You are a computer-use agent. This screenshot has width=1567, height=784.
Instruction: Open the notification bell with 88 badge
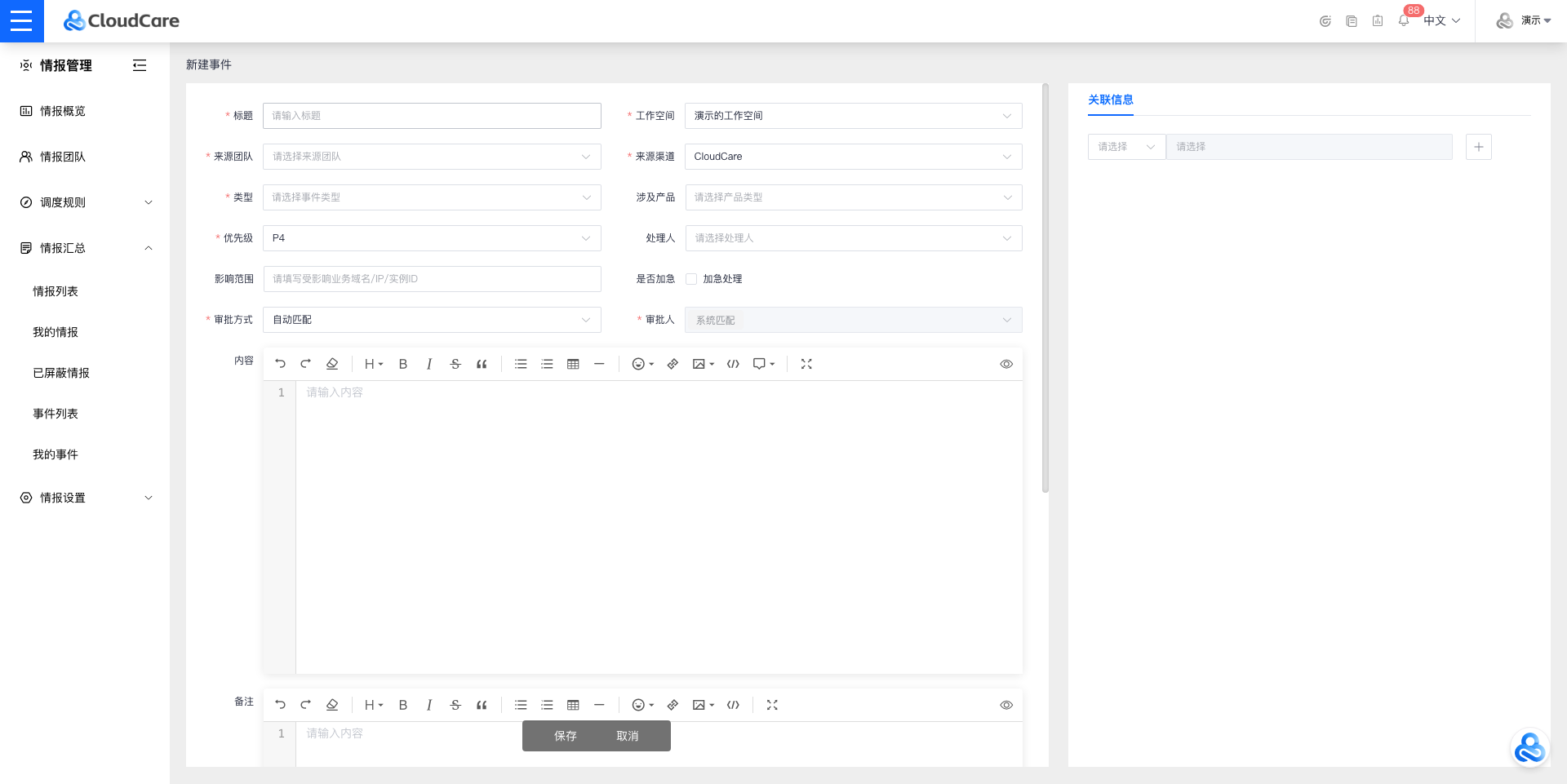pos(1403,21)
